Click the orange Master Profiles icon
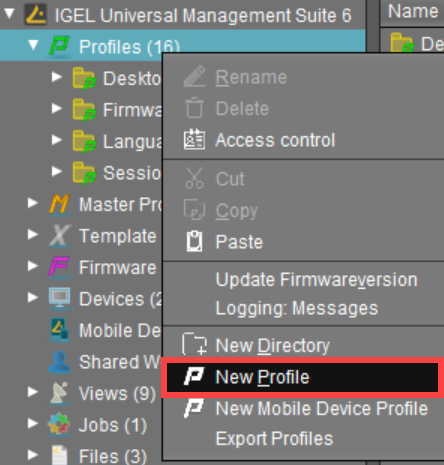 [59, 204]
